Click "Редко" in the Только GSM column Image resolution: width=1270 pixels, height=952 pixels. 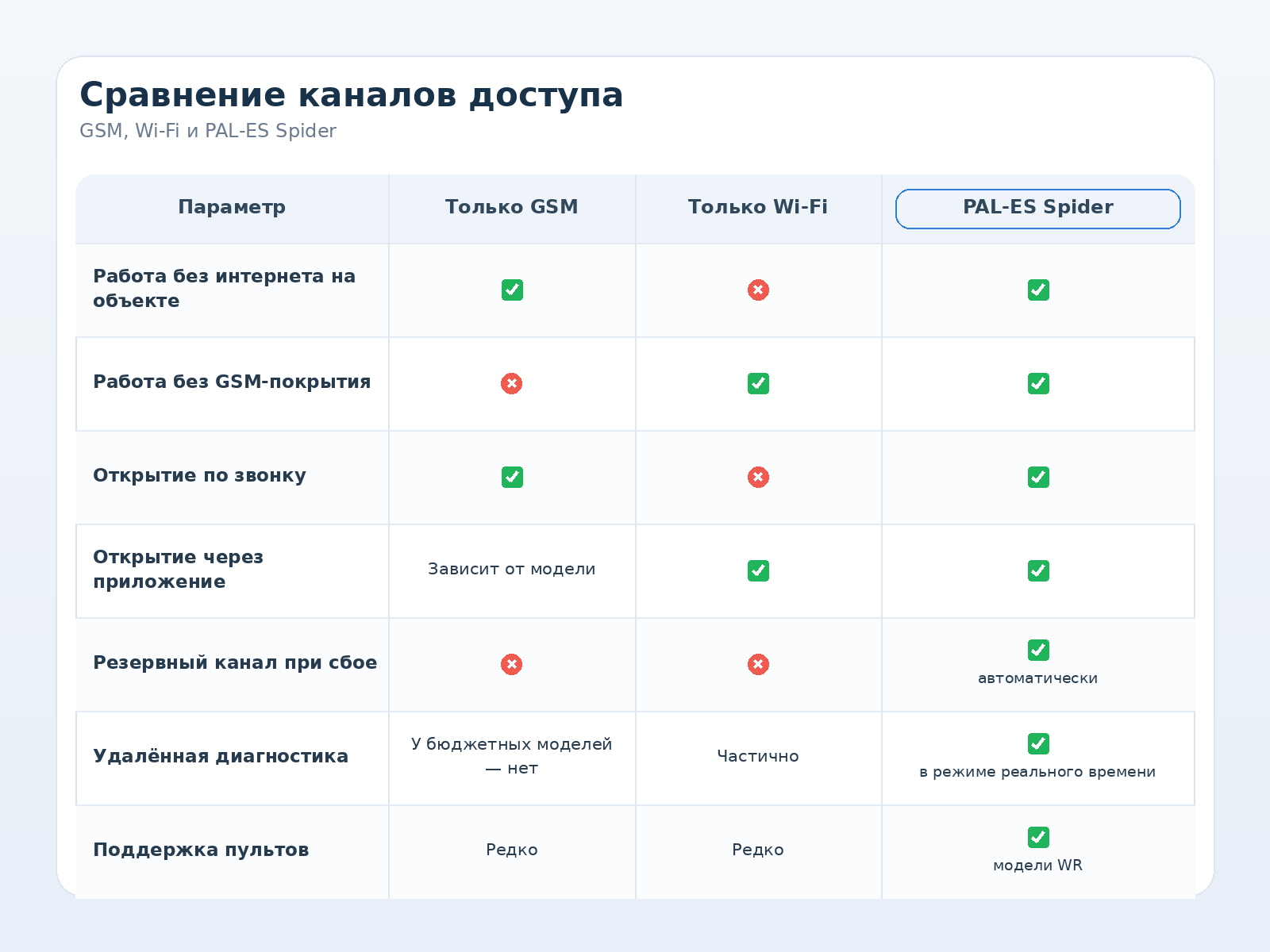[x=512, y=850]
